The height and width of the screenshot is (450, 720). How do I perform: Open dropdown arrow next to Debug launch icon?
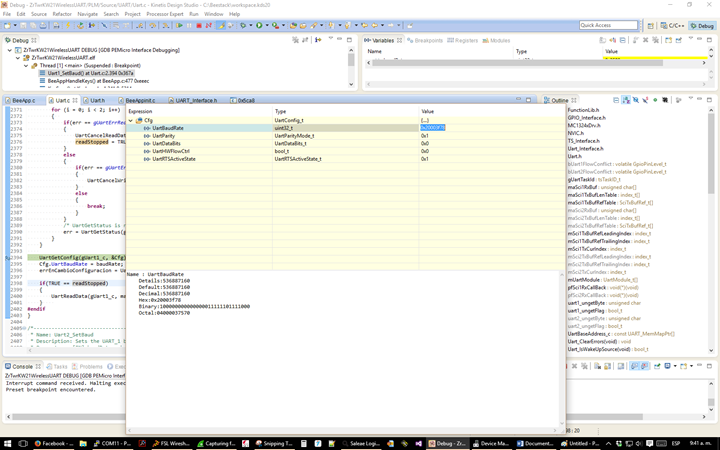[251, 26]
